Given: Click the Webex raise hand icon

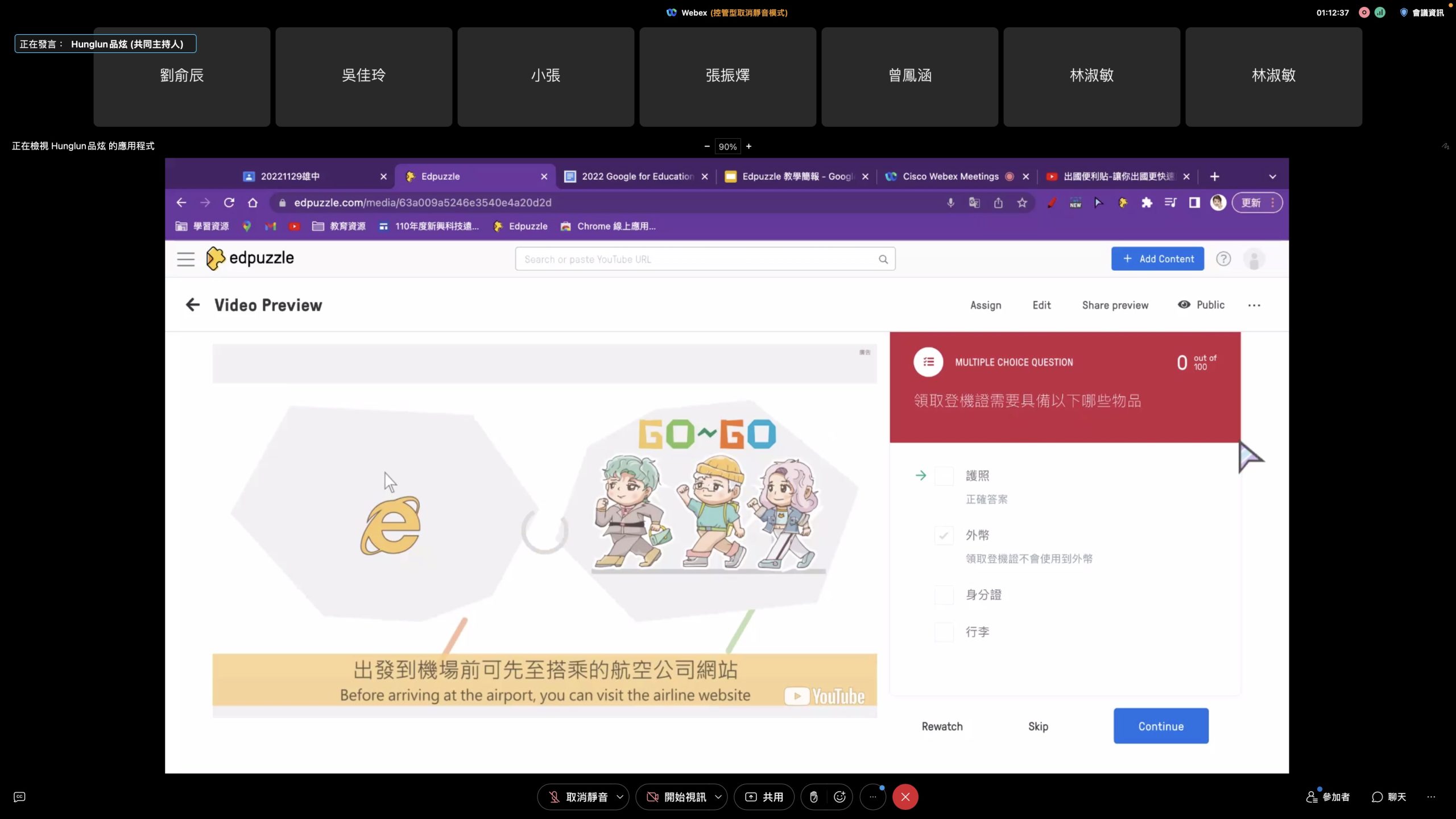Looking at the screenshot, I should click(x=814, y=797).
